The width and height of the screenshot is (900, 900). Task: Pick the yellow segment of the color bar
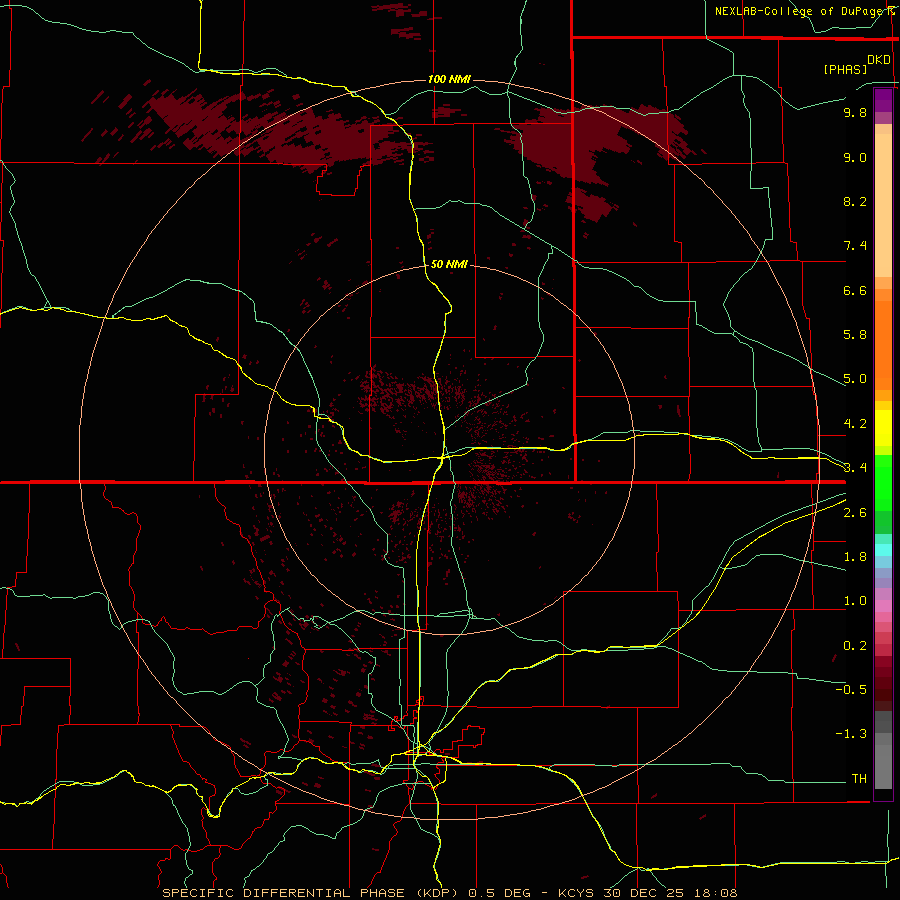883,428
